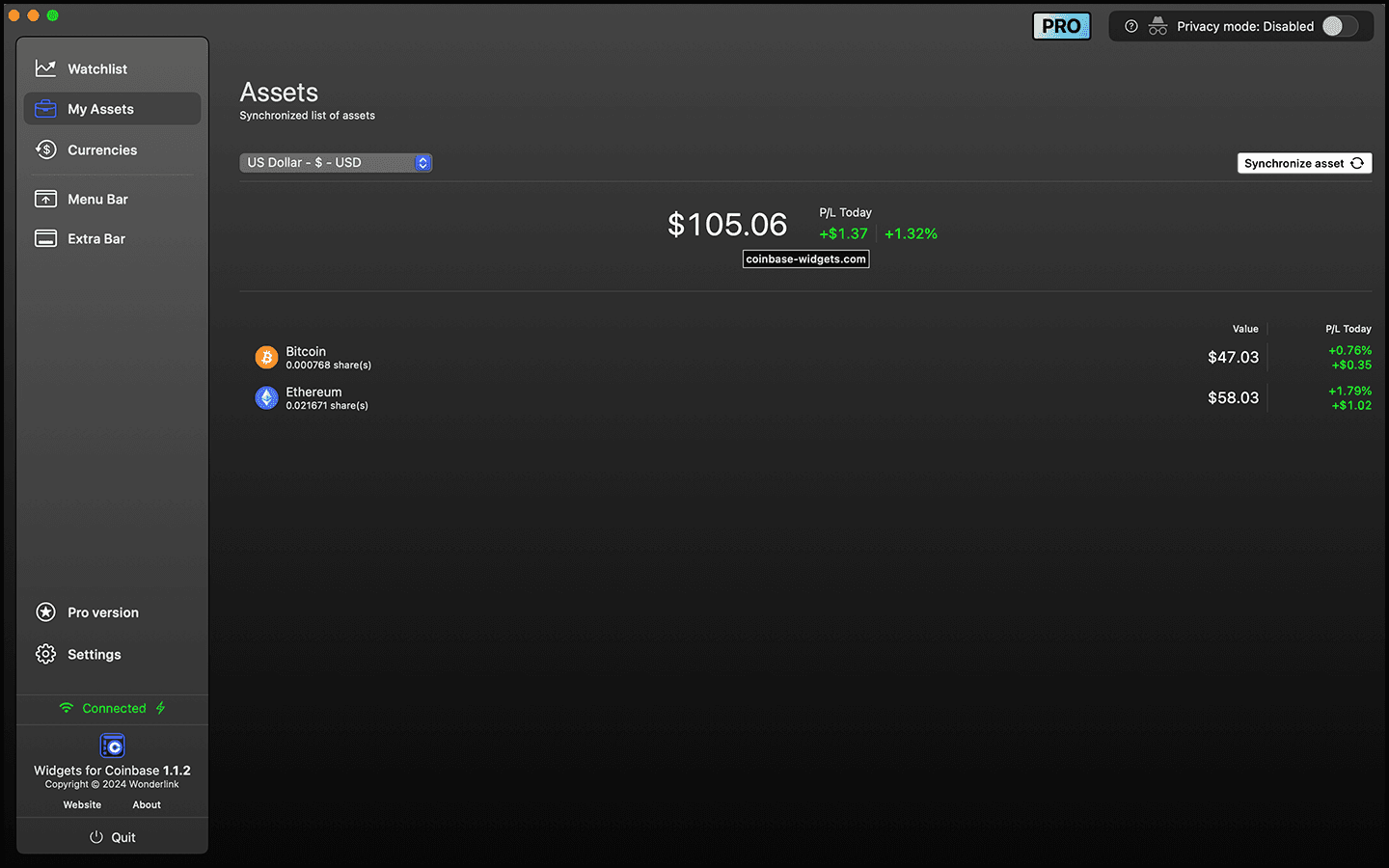Open the Menu Bar section

(x=97, y=199)
